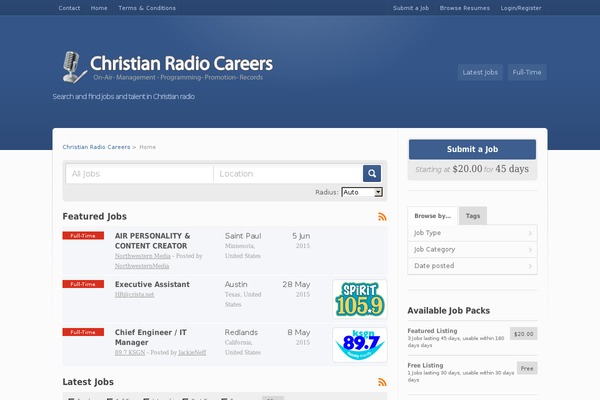Click the big blue Submit a Job button

472,149
